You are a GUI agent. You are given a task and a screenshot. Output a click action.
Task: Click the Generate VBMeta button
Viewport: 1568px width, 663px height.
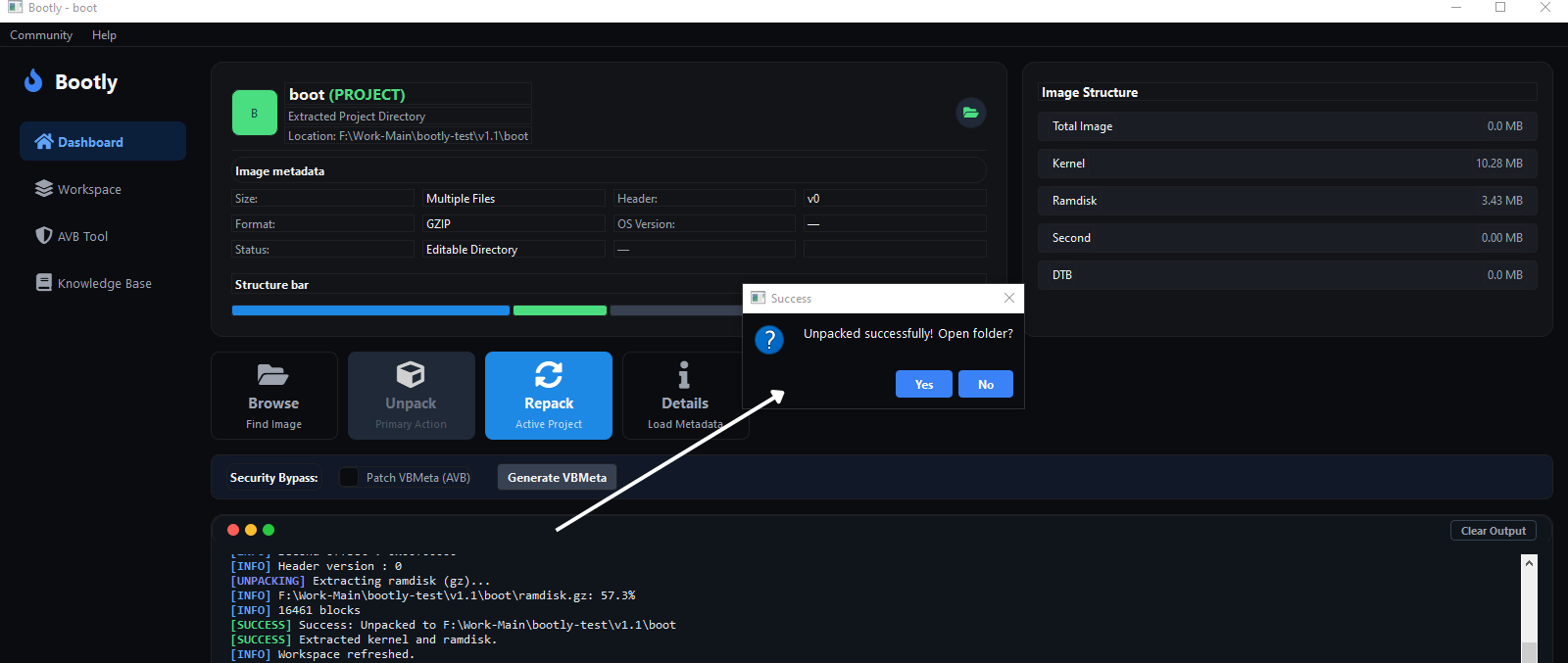pos(557,477)
